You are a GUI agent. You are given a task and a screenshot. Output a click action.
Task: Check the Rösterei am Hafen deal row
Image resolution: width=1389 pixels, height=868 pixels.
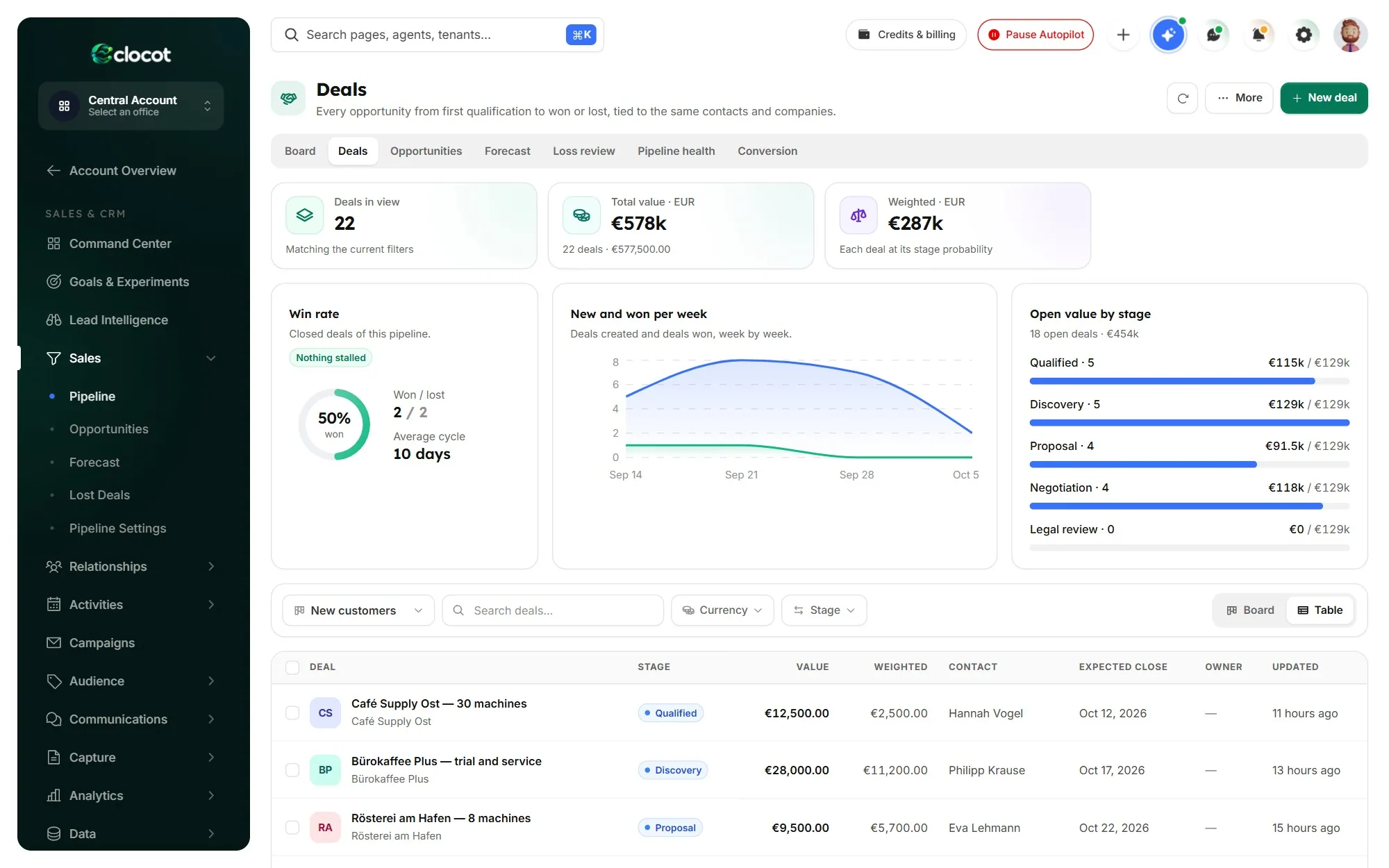292,828
